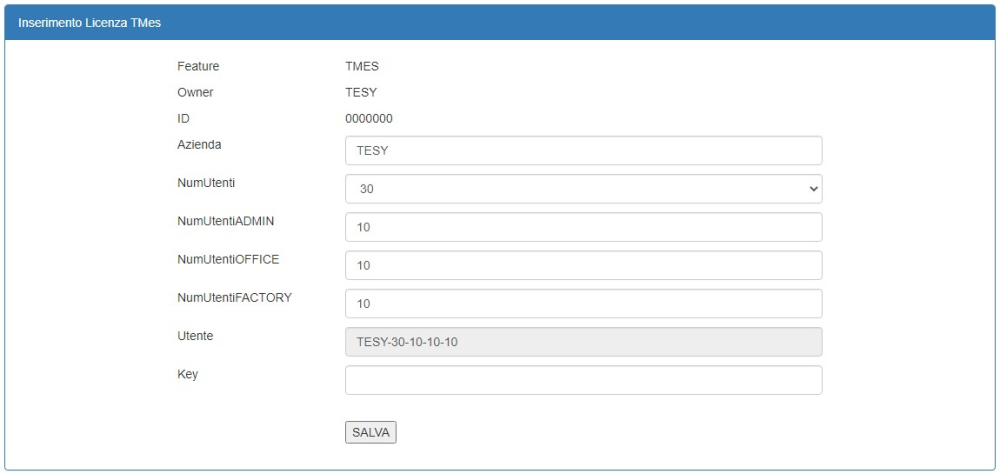The image size is (1000, 474).
Task: Click the Azienda field label
Action: (x=199, y=145)
